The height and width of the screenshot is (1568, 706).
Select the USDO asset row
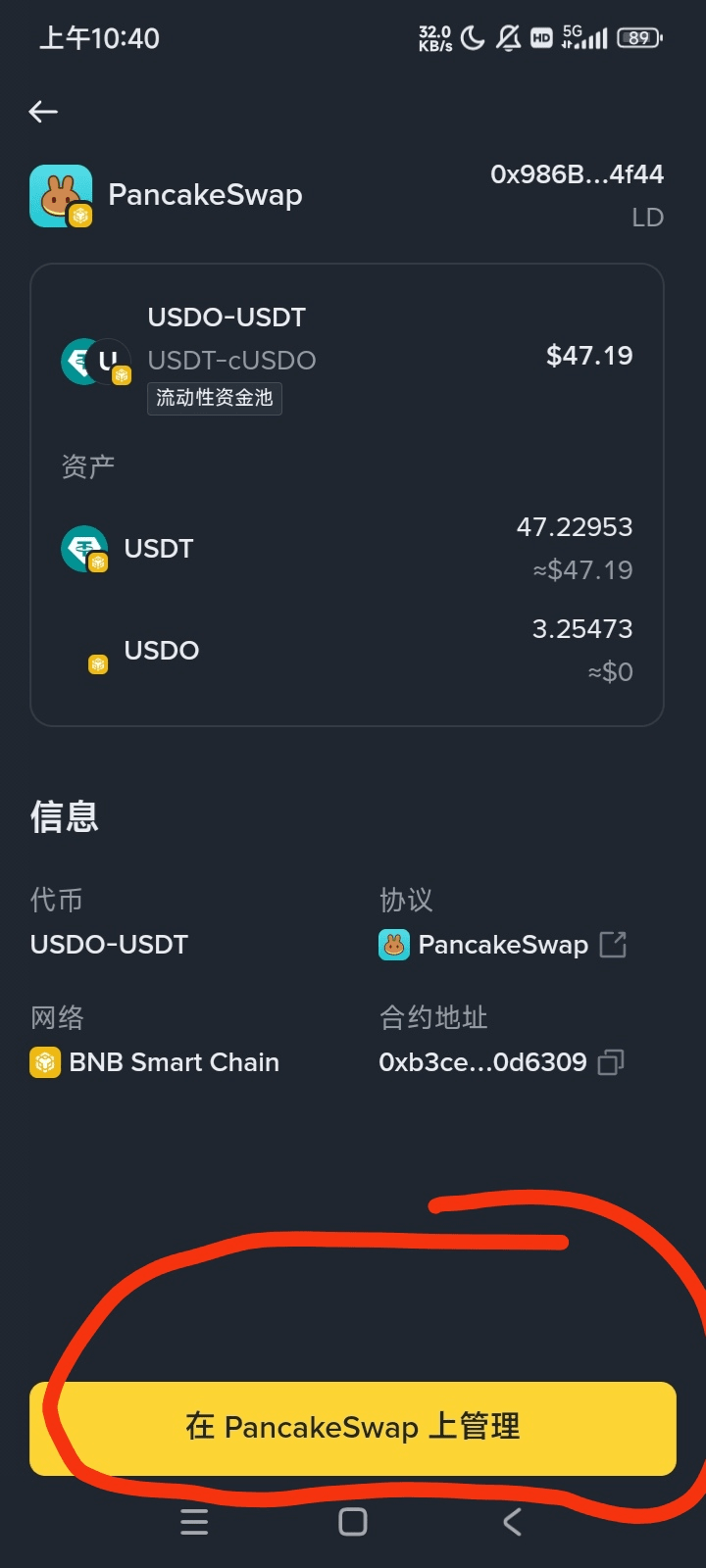(x=347, y=651)
